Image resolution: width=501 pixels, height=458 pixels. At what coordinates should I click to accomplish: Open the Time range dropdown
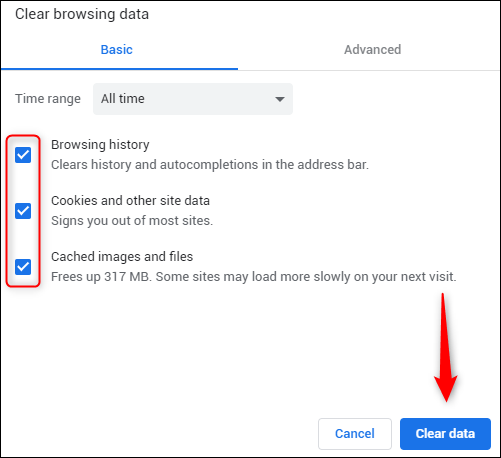click(193, 99)
